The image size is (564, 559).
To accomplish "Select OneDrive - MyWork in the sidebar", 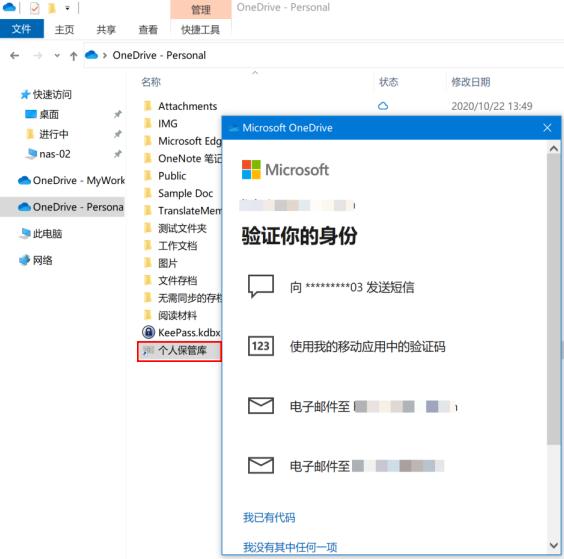I will click(x=72, y=180).
